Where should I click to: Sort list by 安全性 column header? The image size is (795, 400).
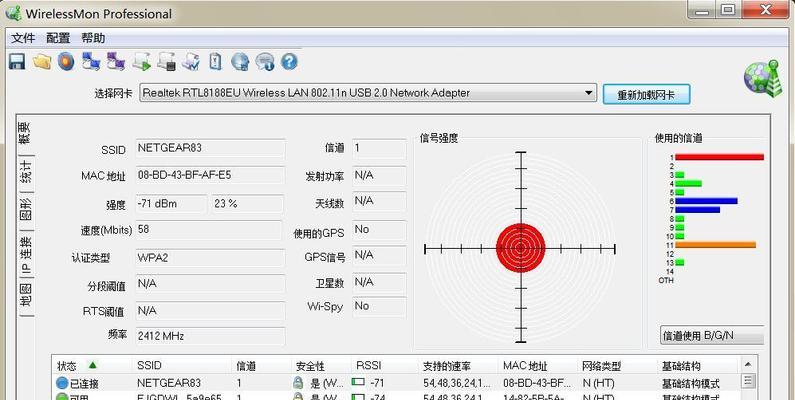click(x=321, y=366)
